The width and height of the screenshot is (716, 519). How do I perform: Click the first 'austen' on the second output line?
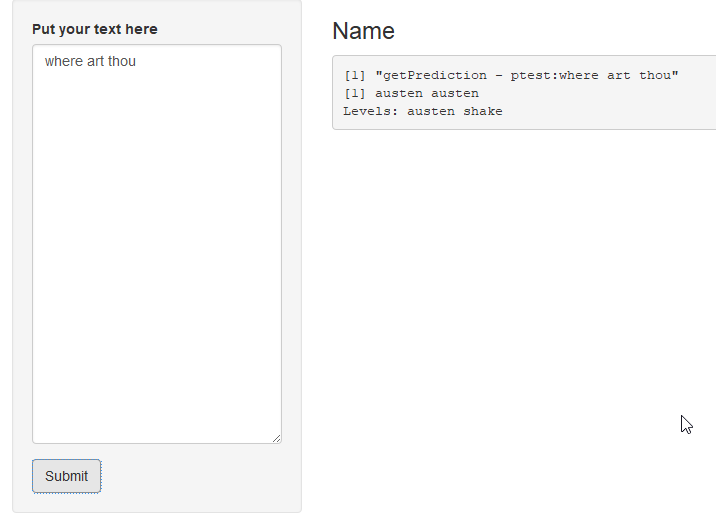point(399,94)
